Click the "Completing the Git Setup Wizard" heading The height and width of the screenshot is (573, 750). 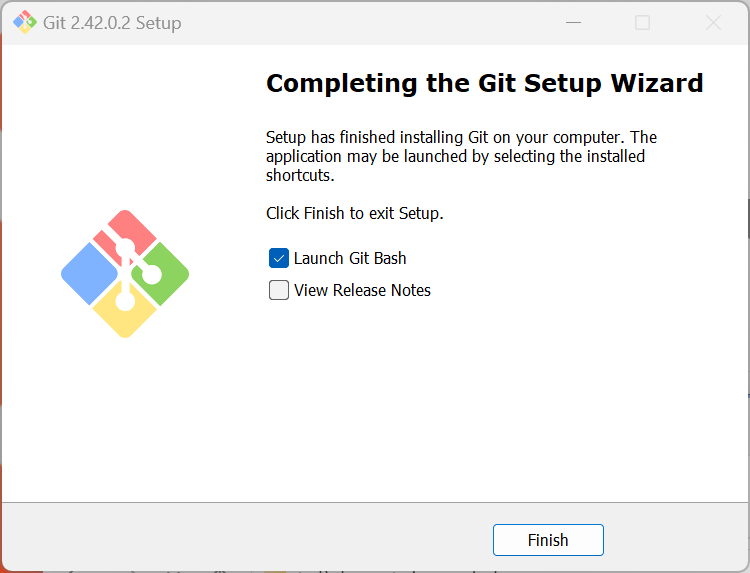[484, 83]
